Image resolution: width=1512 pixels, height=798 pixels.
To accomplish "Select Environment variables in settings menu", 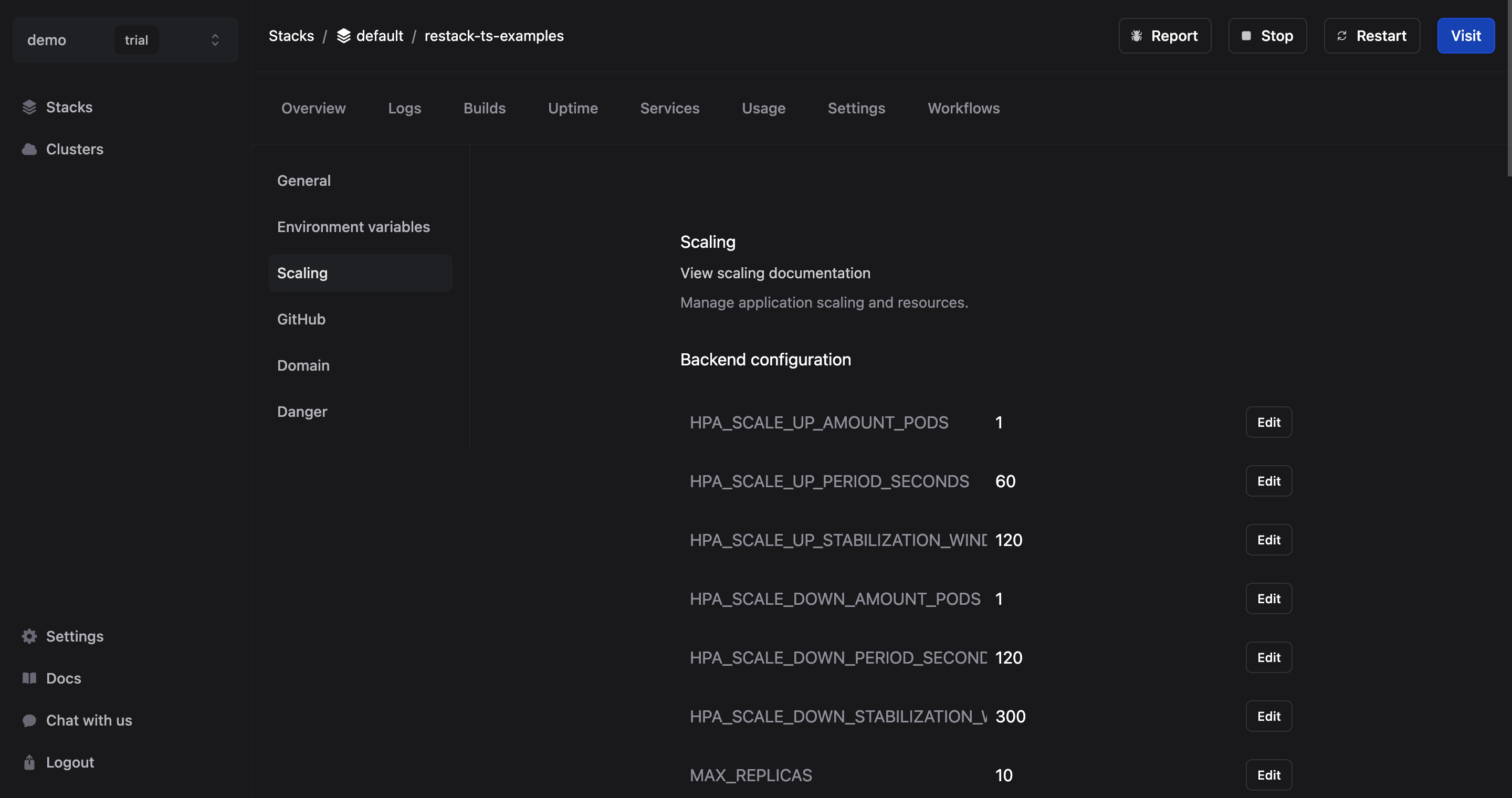I will [353, 227].
